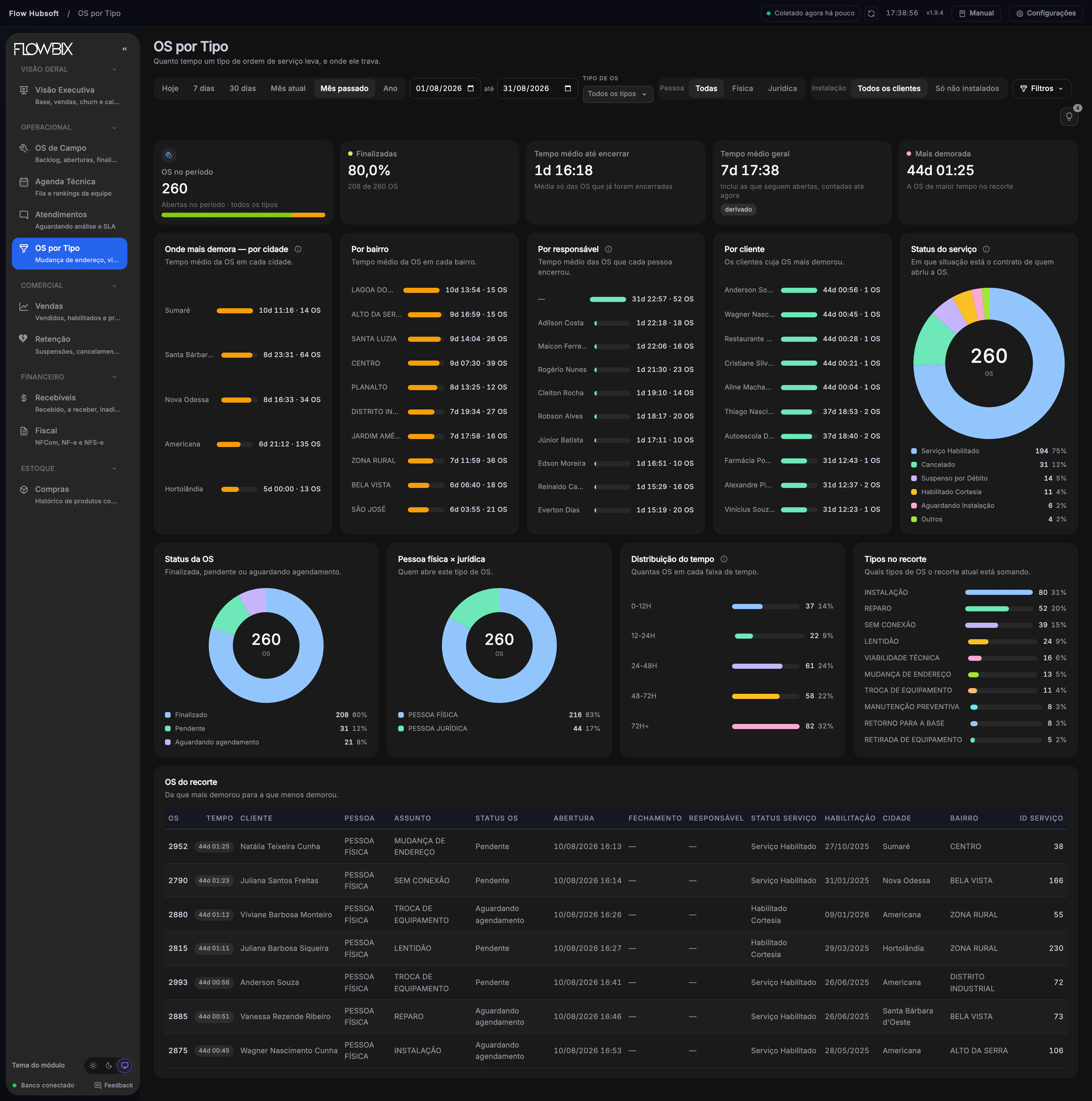The width and height of the screenshot is (1092, 1101).
Task: Click the INSTALAÇÃO type row
Action: (965, 593)
